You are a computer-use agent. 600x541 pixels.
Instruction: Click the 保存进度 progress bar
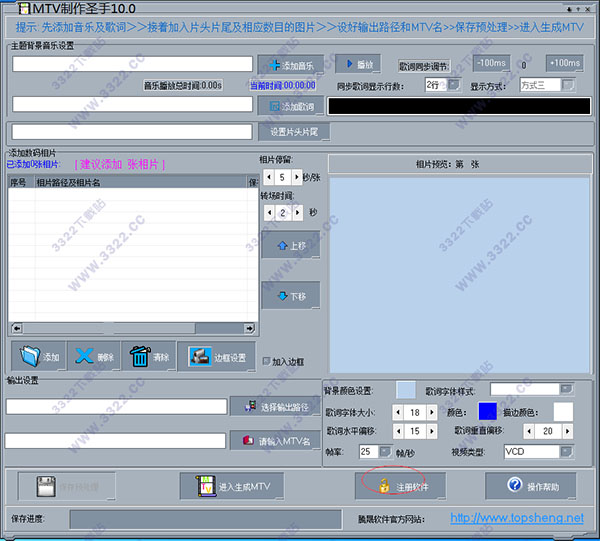(205, 519)
